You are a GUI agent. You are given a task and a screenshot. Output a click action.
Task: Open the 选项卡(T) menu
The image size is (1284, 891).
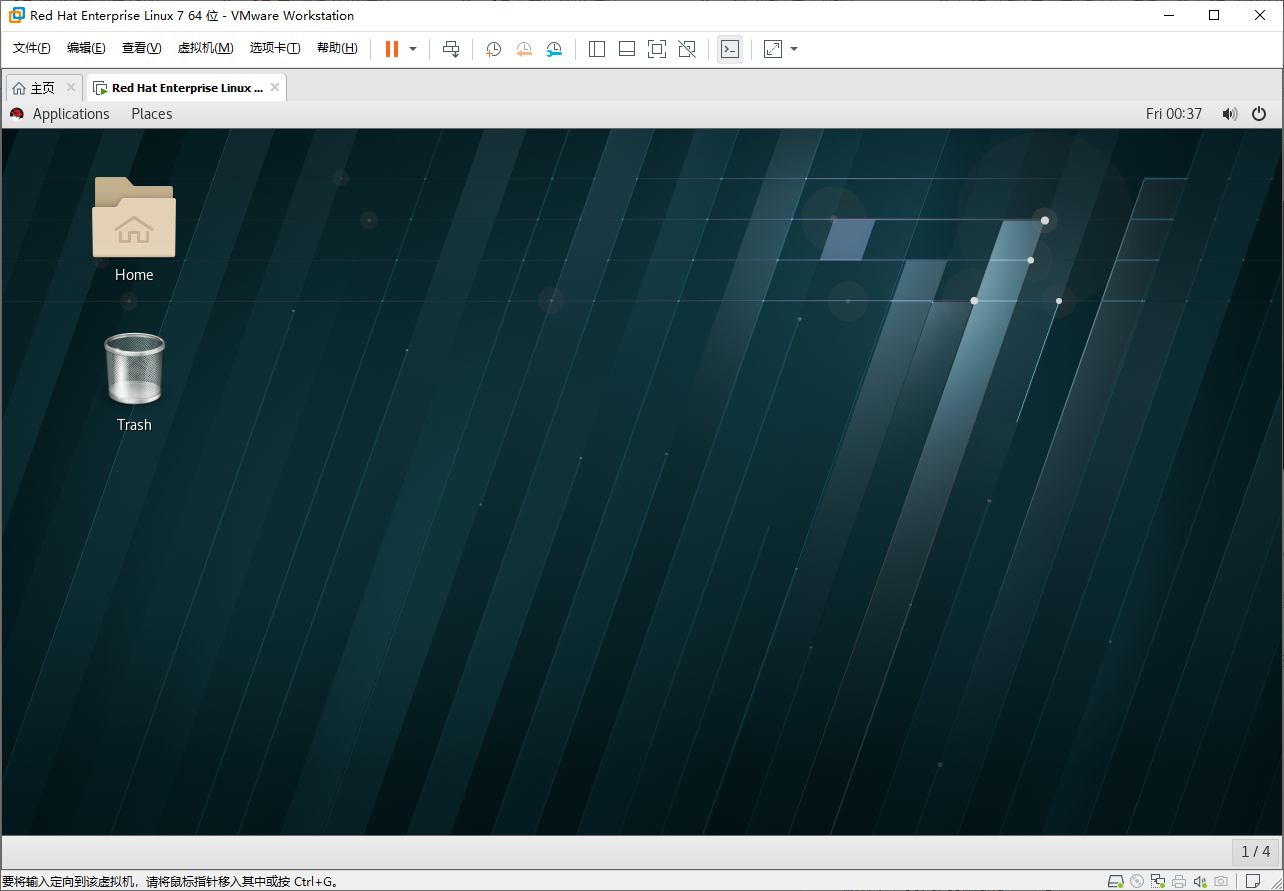[275, 48]
